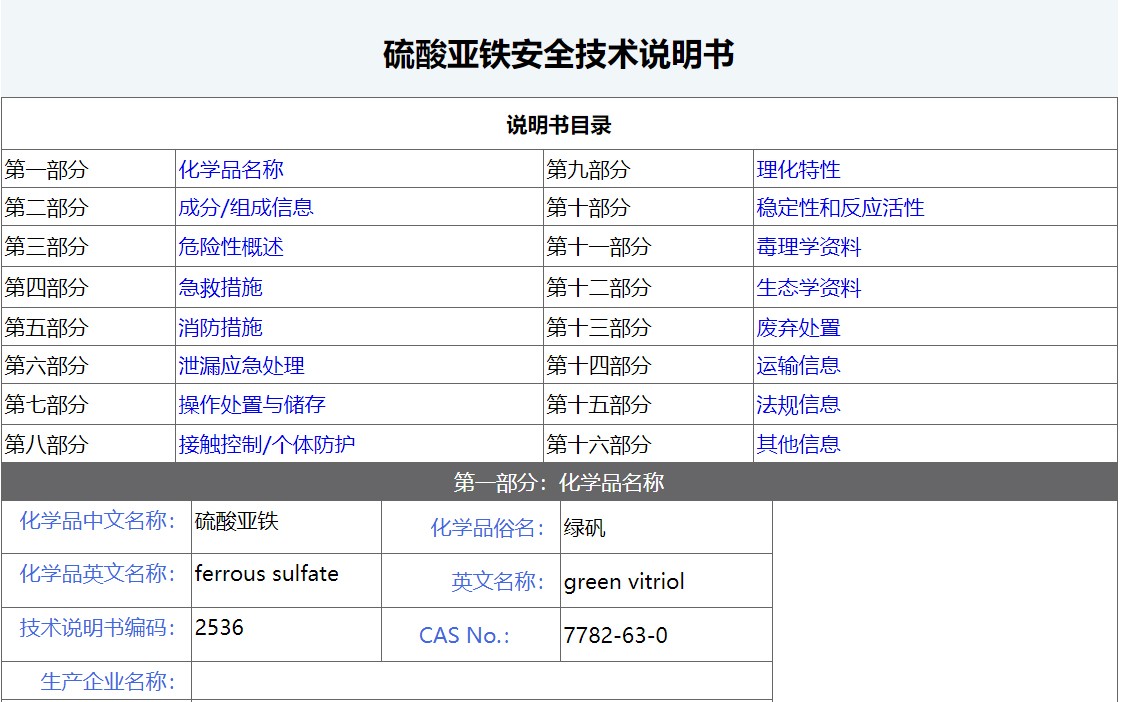This screenshot has width=1131, height=702.
Task: Open 操作处置与储存 link
Action: [252, 405]
